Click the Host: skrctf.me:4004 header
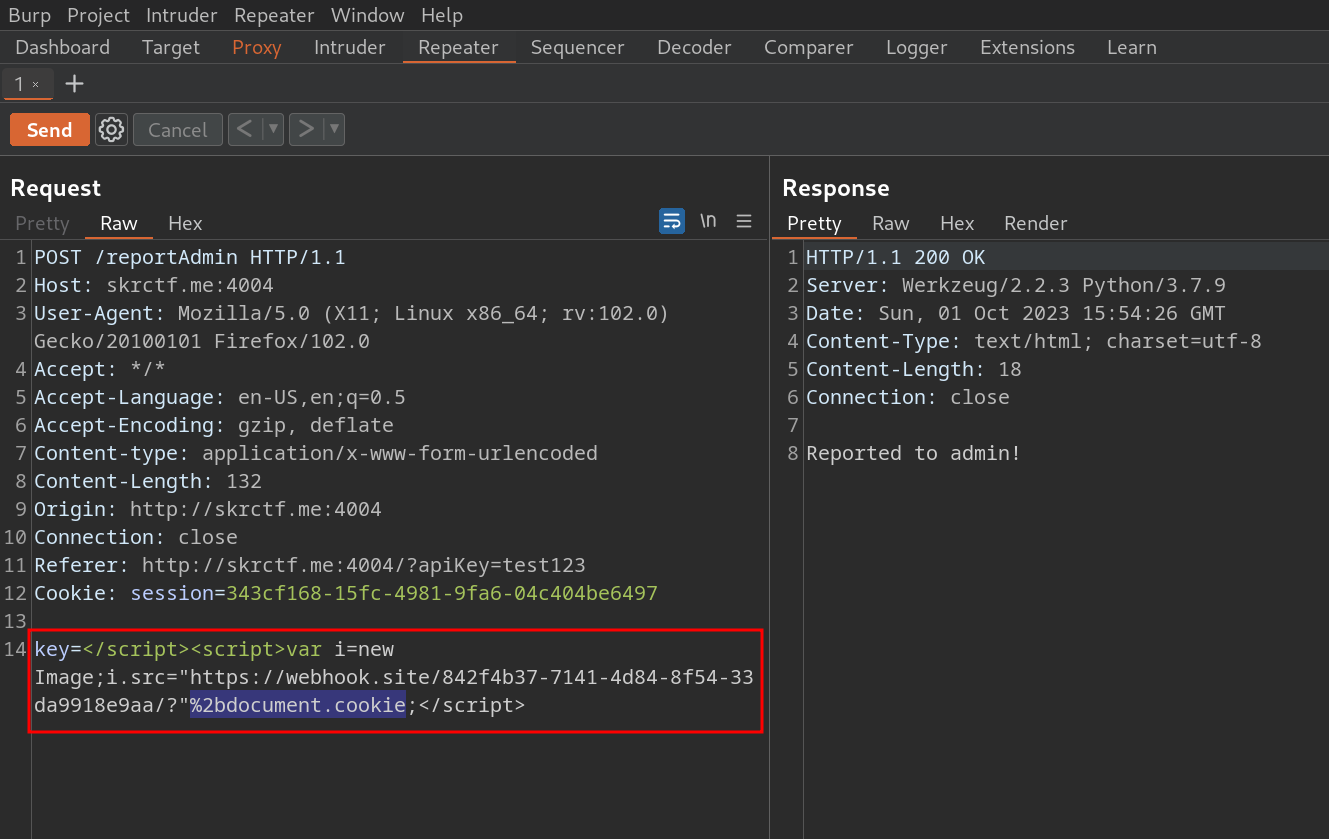The height and width of the screenshot is (839, 1329). pos(154,285)
